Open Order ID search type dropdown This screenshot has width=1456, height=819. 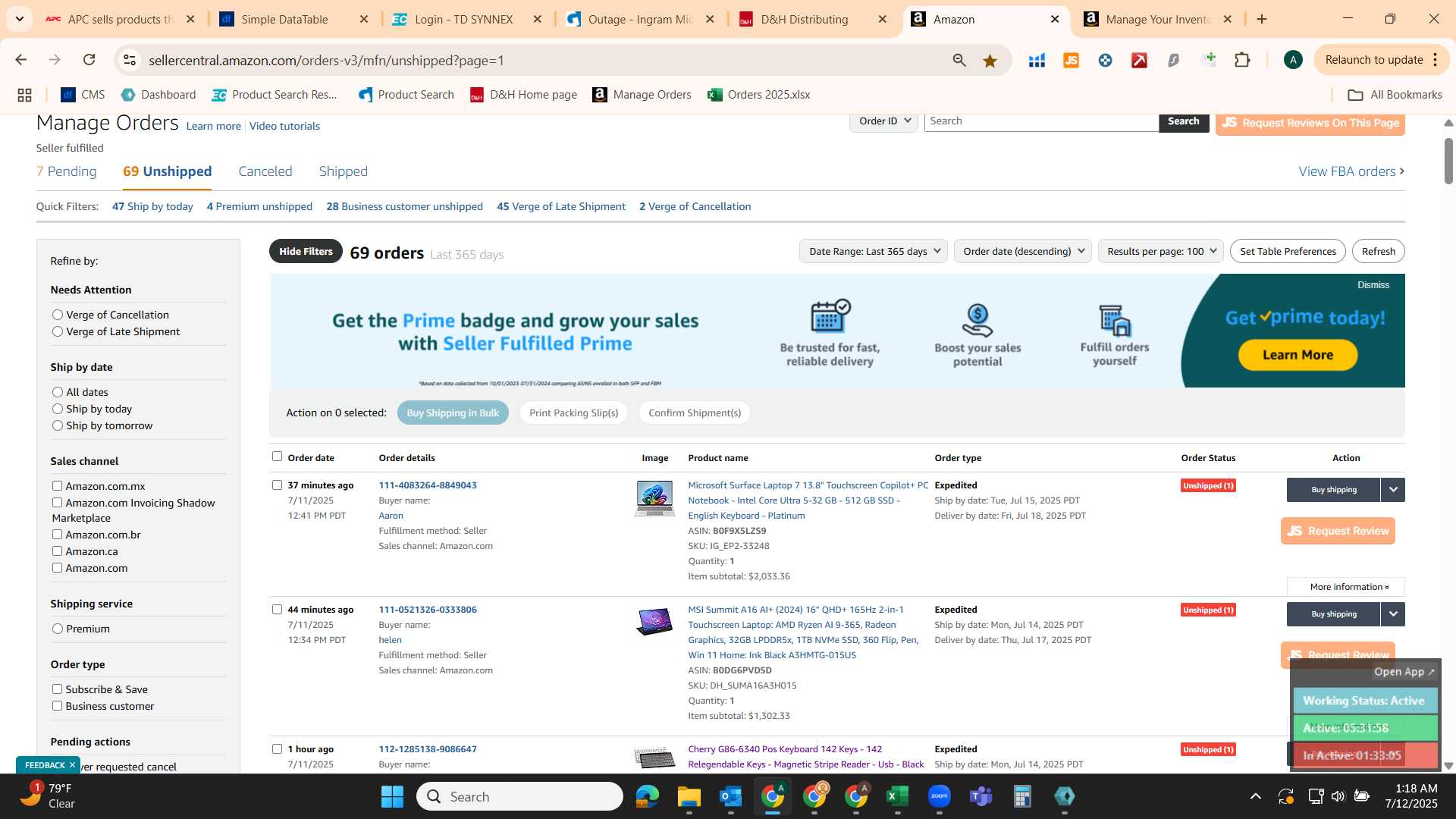click(884, 121)
